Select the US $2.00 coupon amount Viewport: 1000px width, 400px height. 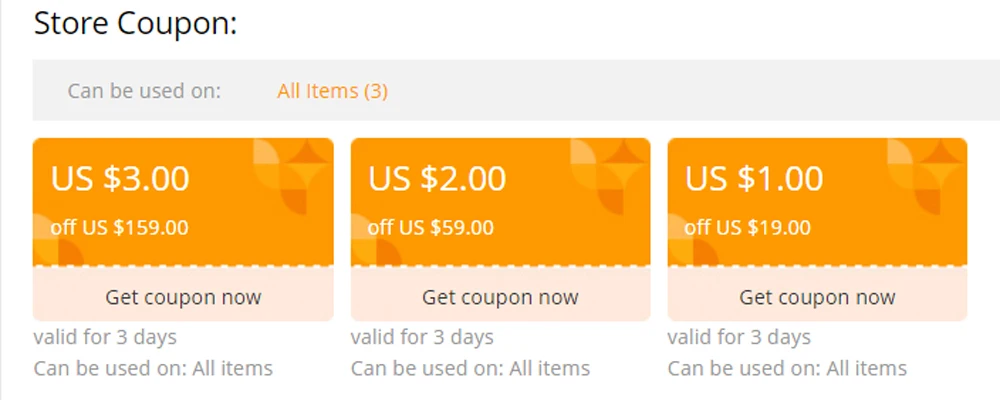click(x=437, y=179)
